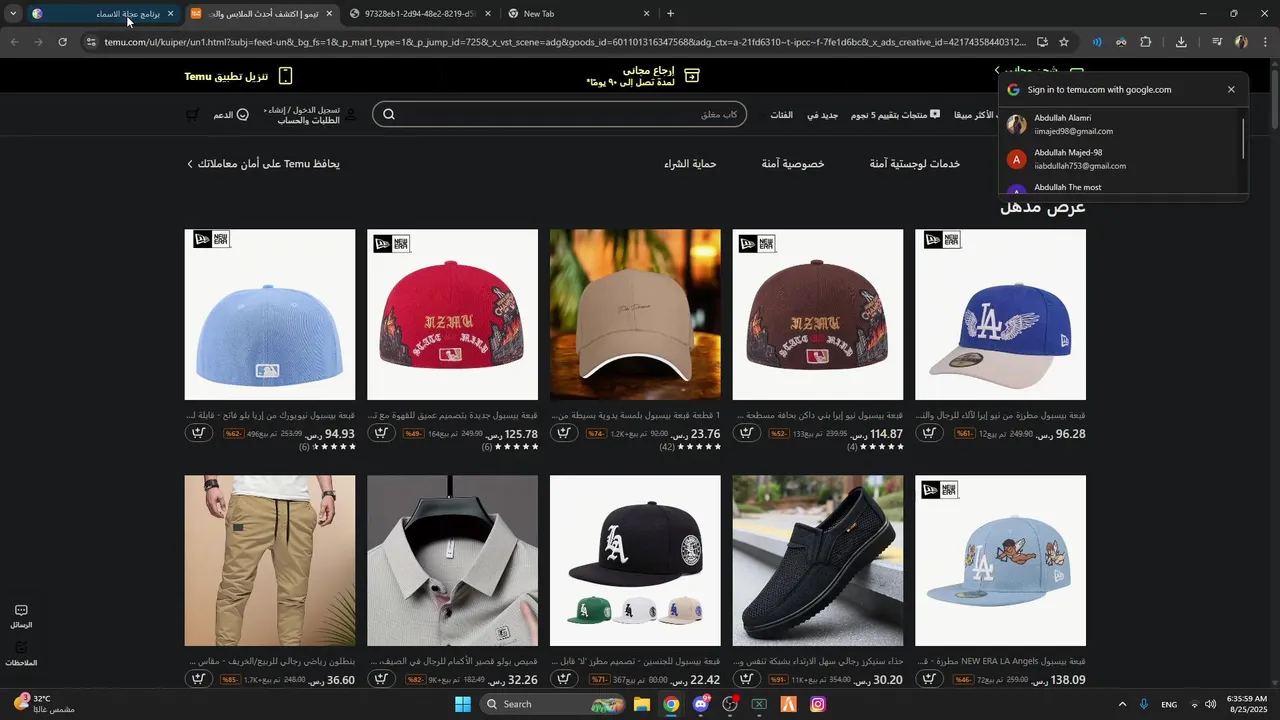Open the خصوصية آمنة privacy link
The image size is (1280, 720).
(x=793, y=164)
